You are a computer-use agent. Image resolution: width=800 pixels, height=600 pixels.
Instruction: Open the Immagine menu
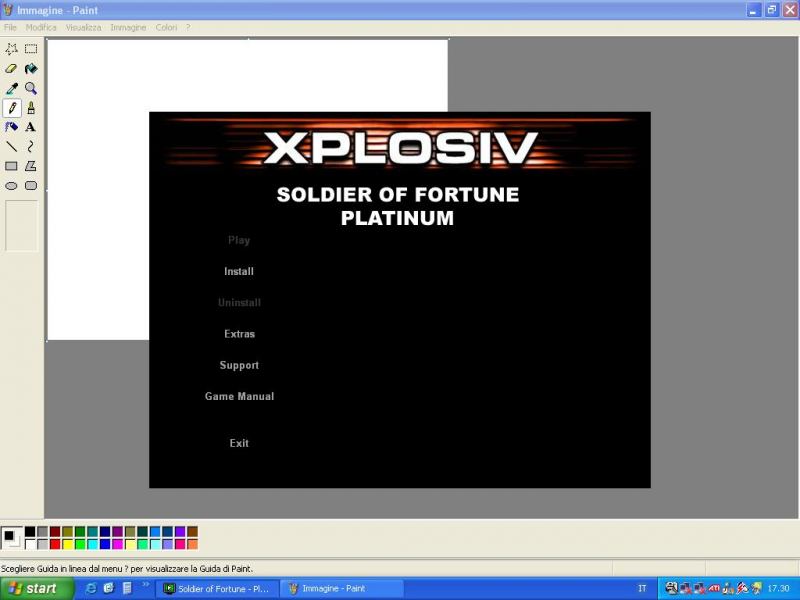128,28
